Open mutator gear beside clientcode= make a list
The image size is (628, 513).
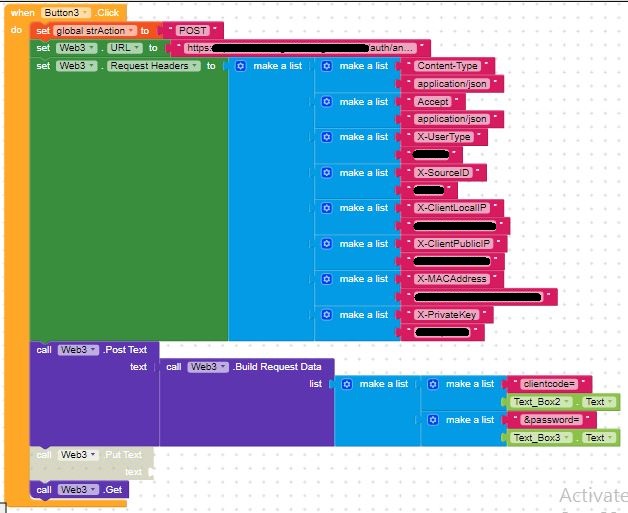click(433, 384)
